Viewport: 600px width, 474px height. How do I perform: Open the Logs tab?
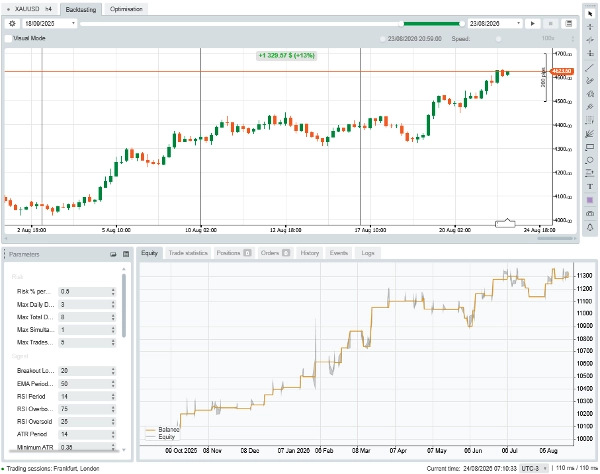(368, 253)
